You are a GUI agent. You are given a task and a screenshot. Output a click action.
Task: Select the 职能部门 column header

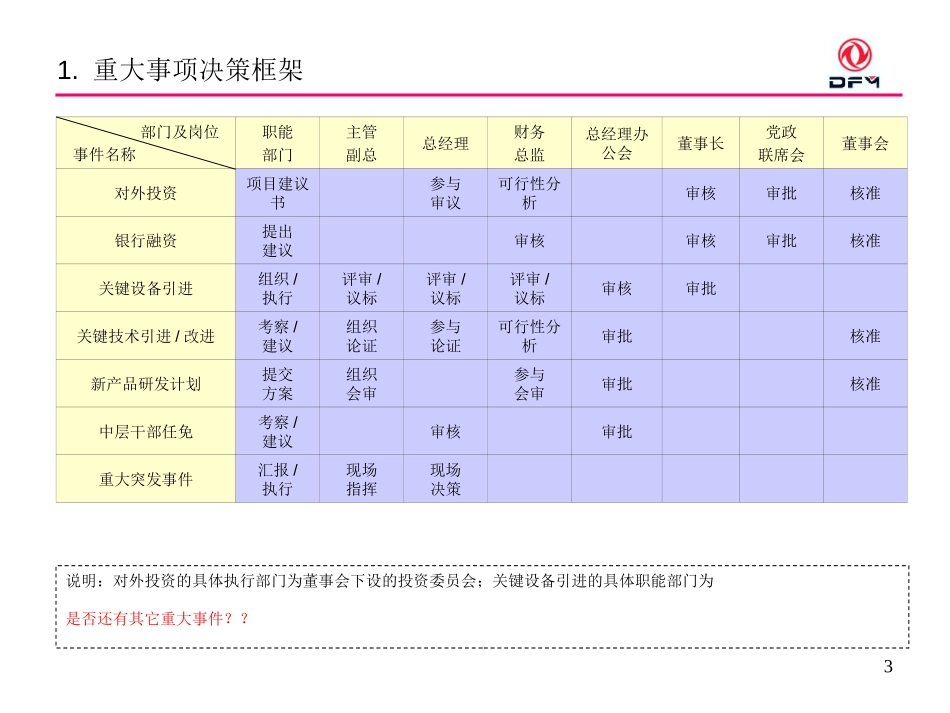click(277, 143)
